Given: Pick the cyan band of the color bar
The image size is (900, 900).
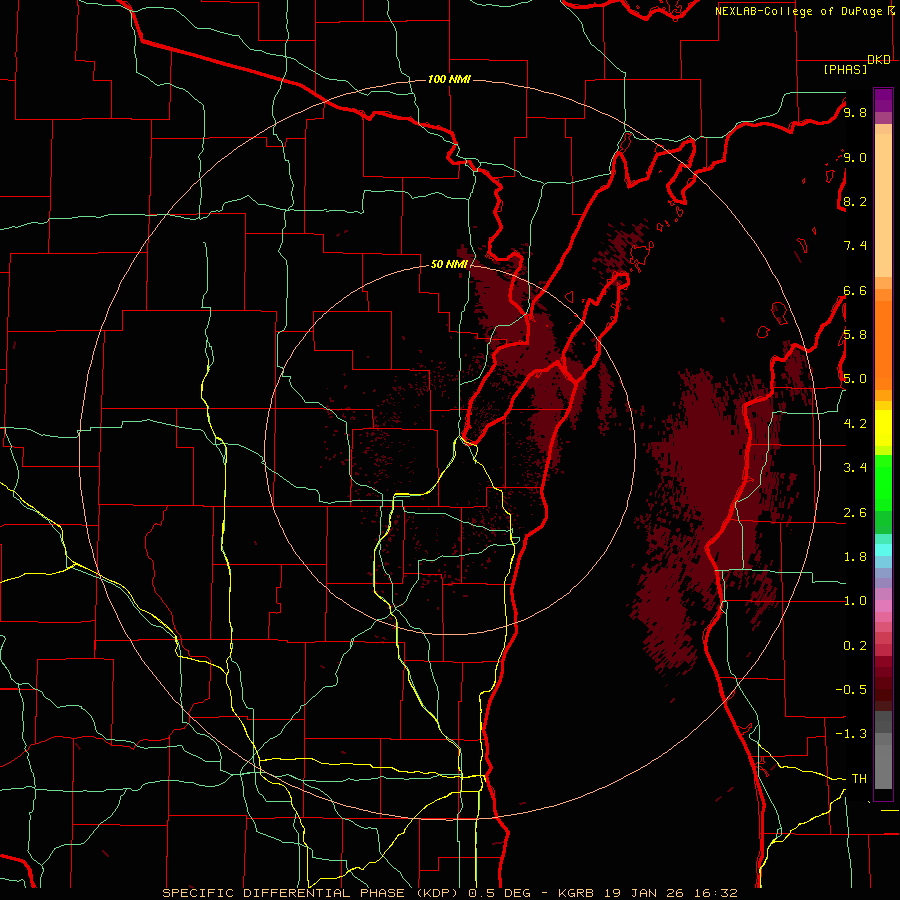Looking at the screenshot, I should 883,550.
